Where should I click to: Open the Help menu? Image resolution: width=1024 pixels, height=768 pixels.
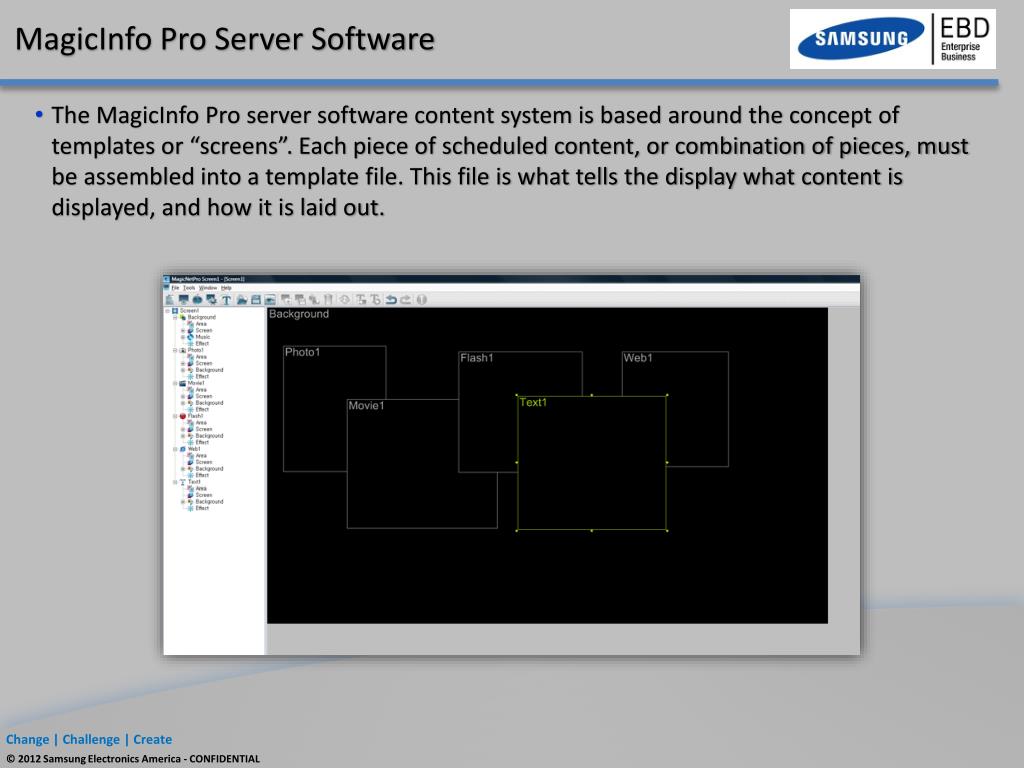[226, 287]
